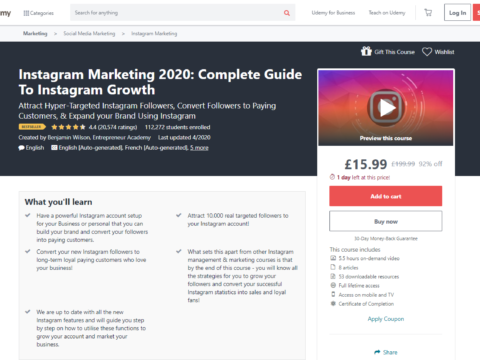The height and width of the screenshot is (360, 480).
Task: Click the mobile and TV access icon
Action: click(333, 294)
